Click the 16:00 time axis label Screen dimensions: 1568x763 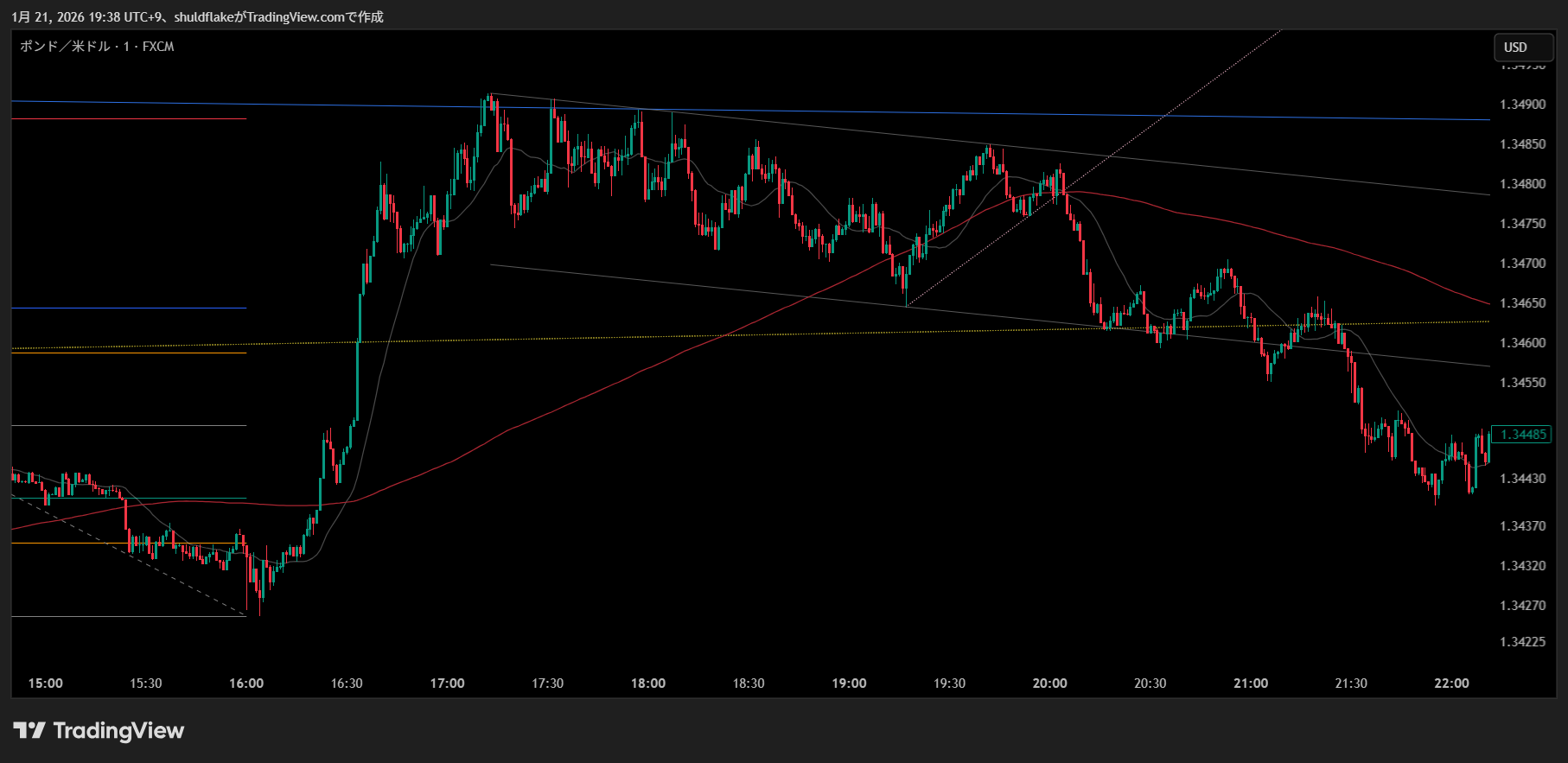coord(246,684)
